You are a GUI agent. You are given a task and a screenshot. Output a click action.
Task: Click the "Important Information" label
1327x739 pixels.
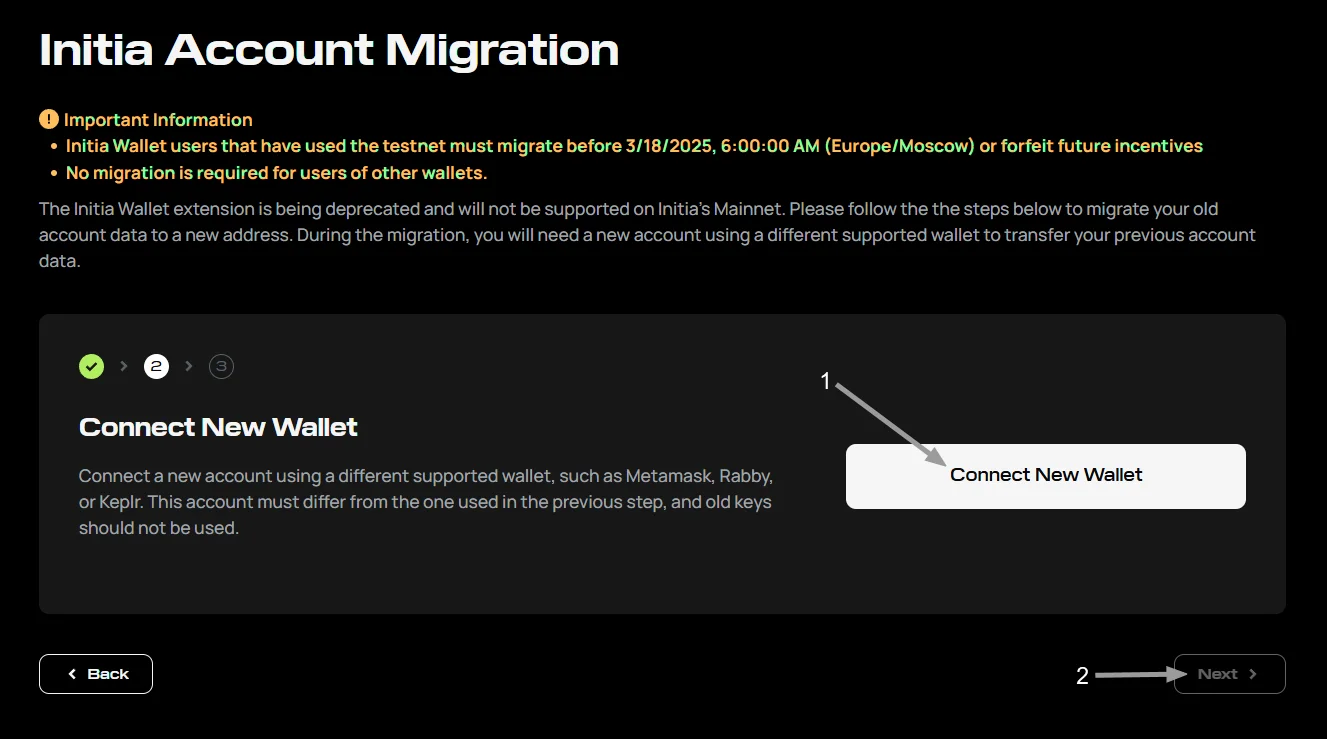click(x=158, y=120)
